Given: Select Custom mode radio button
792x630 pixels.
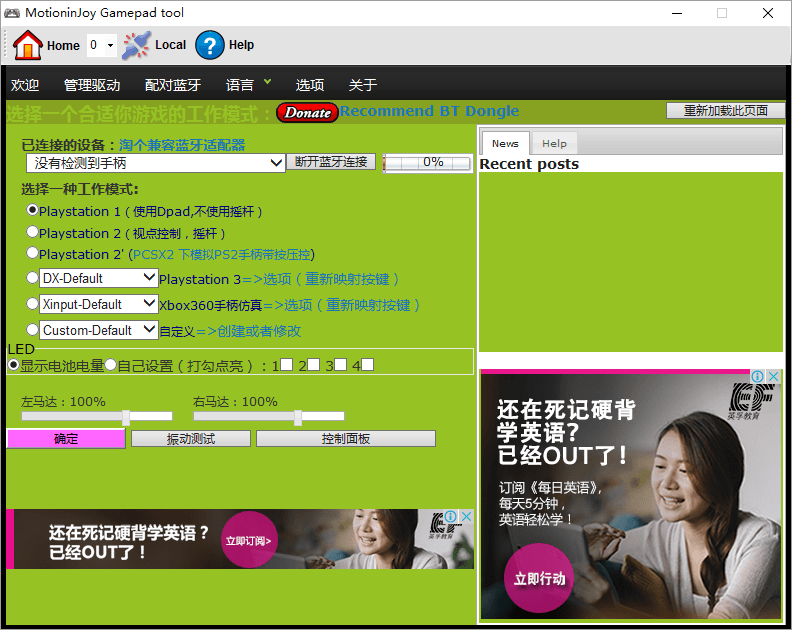Looking at the screenshot, I should 32,329.
